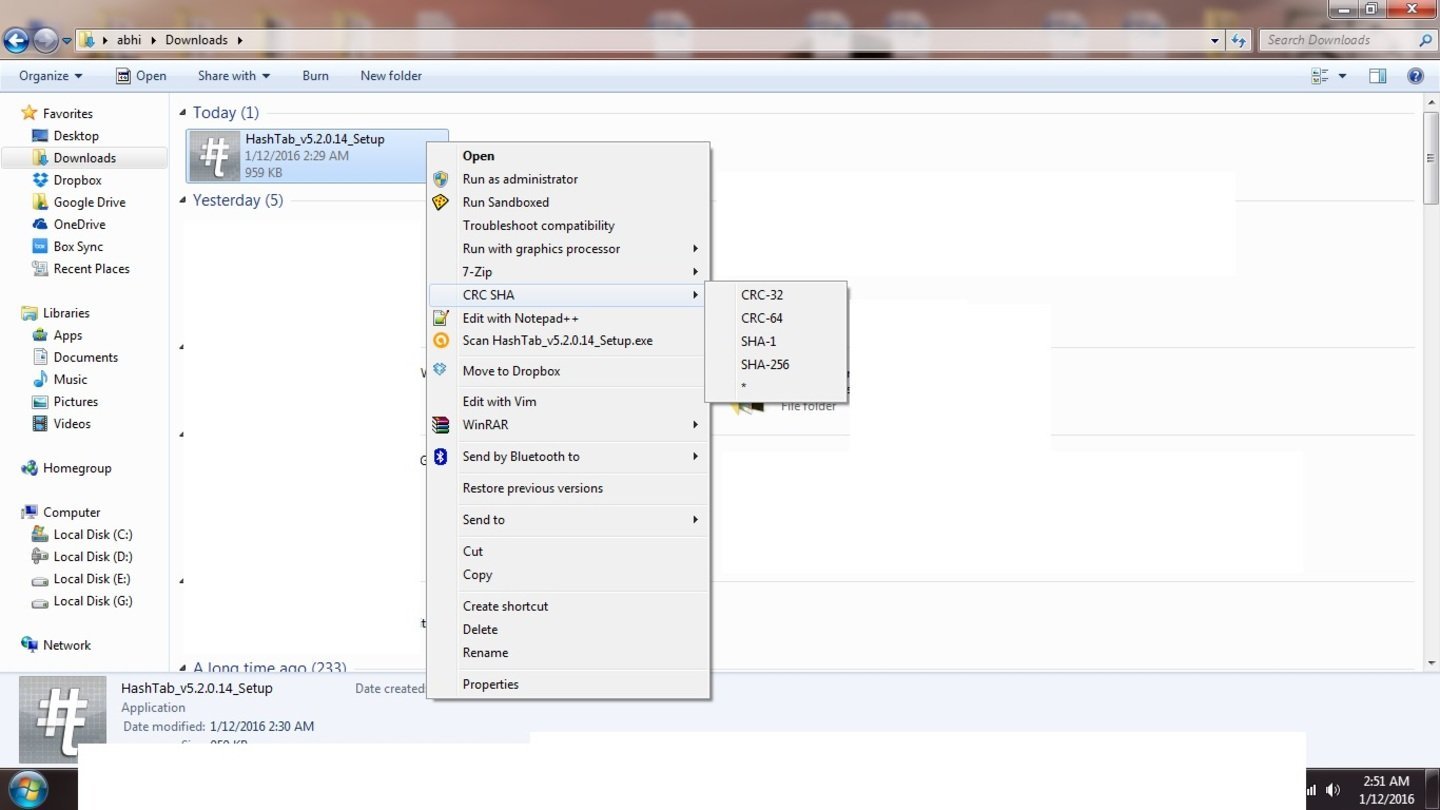Viewport: 1440px width, 810px height.
Task: Open the Share with dropdown
Action: click(233, 76)
